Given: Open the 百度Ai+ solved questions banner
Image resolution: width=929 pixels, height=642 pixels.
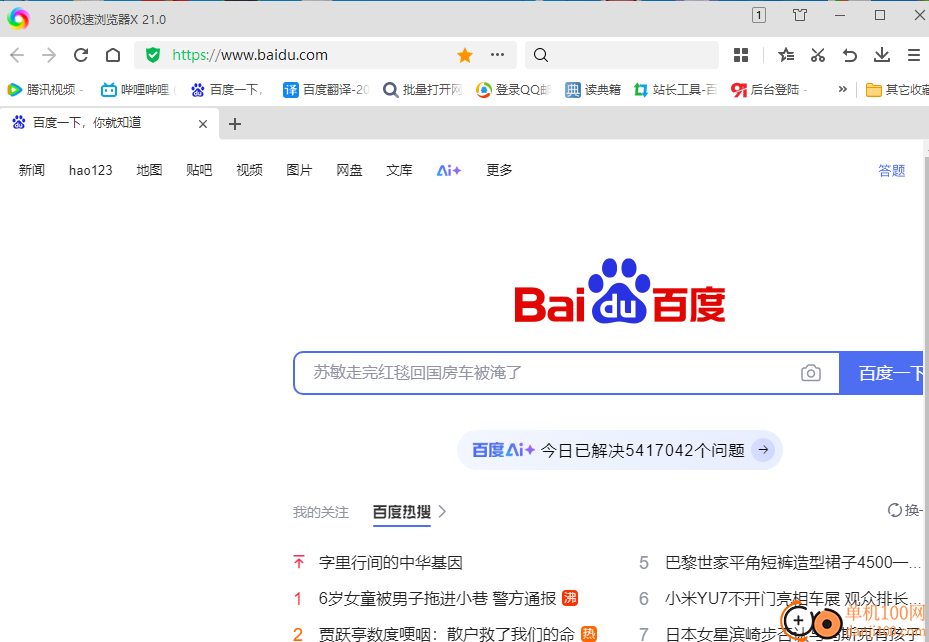Looking at the screenshot, I should 620,450.
